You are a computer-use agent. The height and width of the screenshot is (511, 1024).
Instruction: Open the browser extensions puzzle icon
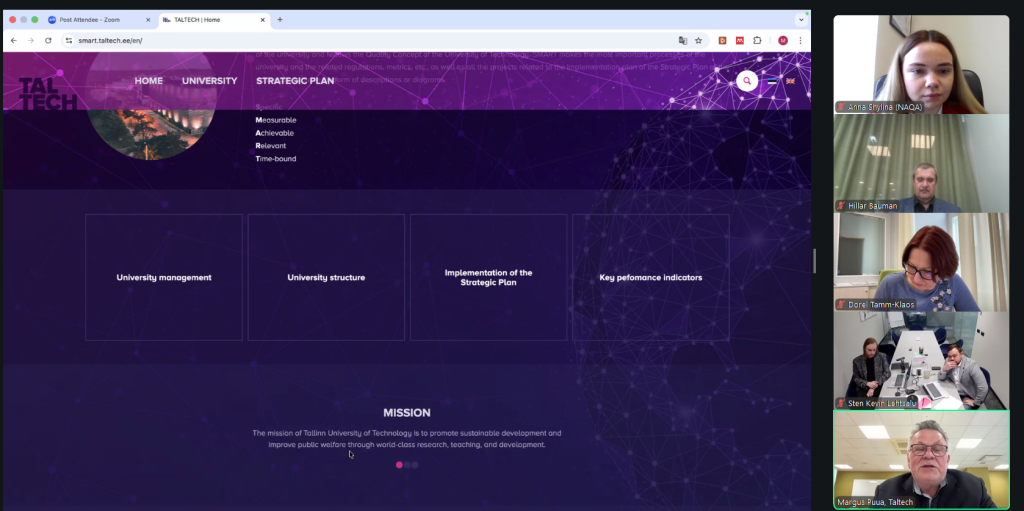pyautogui.click(x=757, y=40)
